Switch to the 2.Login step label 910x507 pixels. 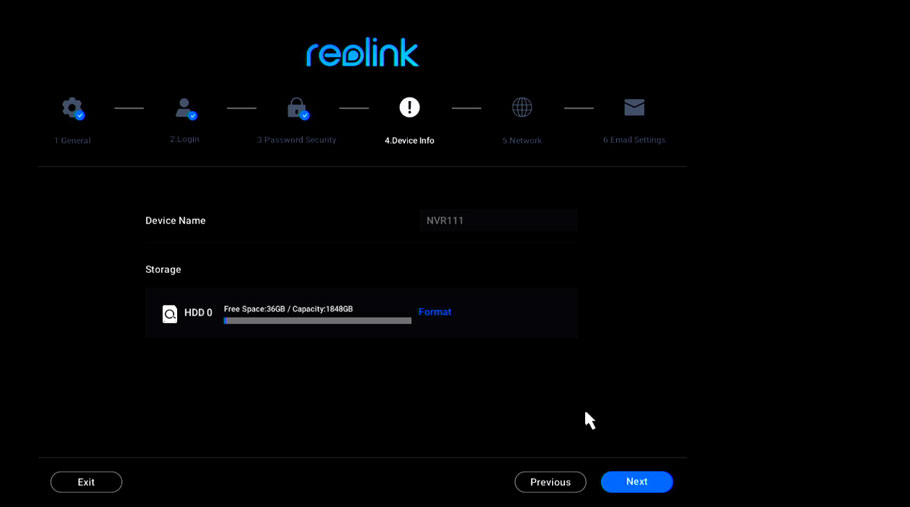tap(184, 139)
